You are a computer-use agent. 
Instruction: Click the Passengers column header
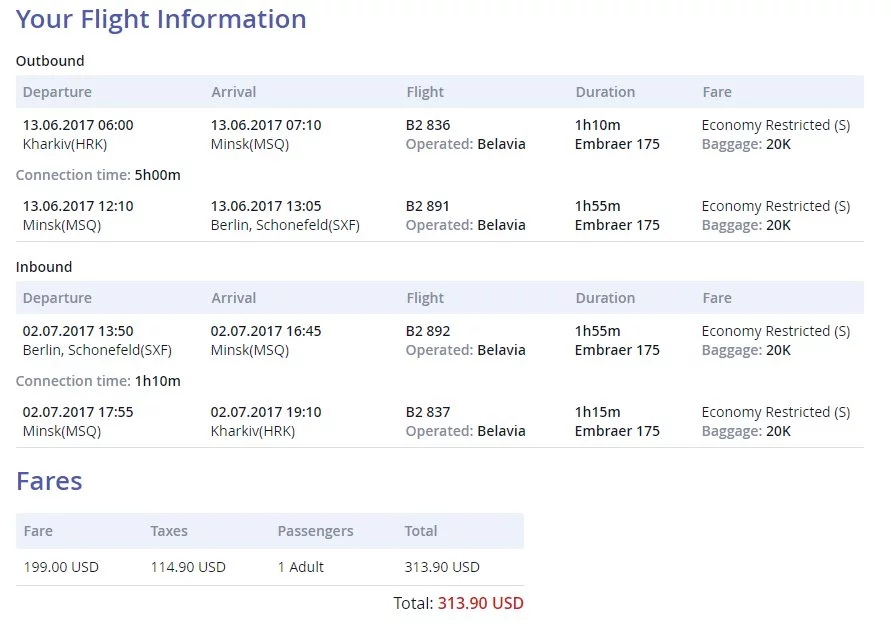tap(315, 531)
